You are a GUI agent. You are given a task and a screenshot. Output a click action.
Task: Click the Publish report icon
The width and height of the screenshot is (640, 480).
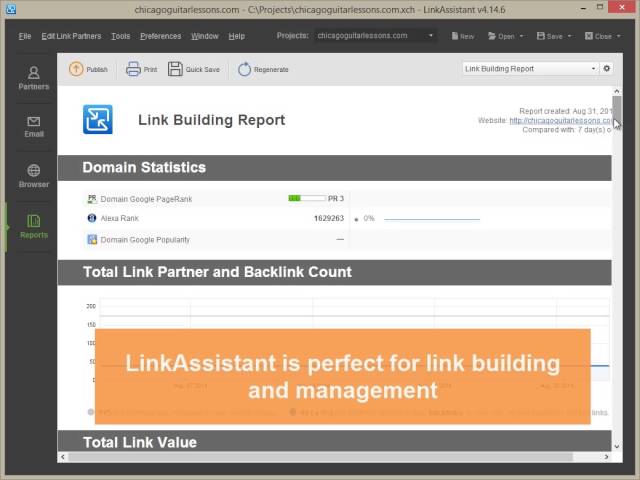click(x=76, y=69)
